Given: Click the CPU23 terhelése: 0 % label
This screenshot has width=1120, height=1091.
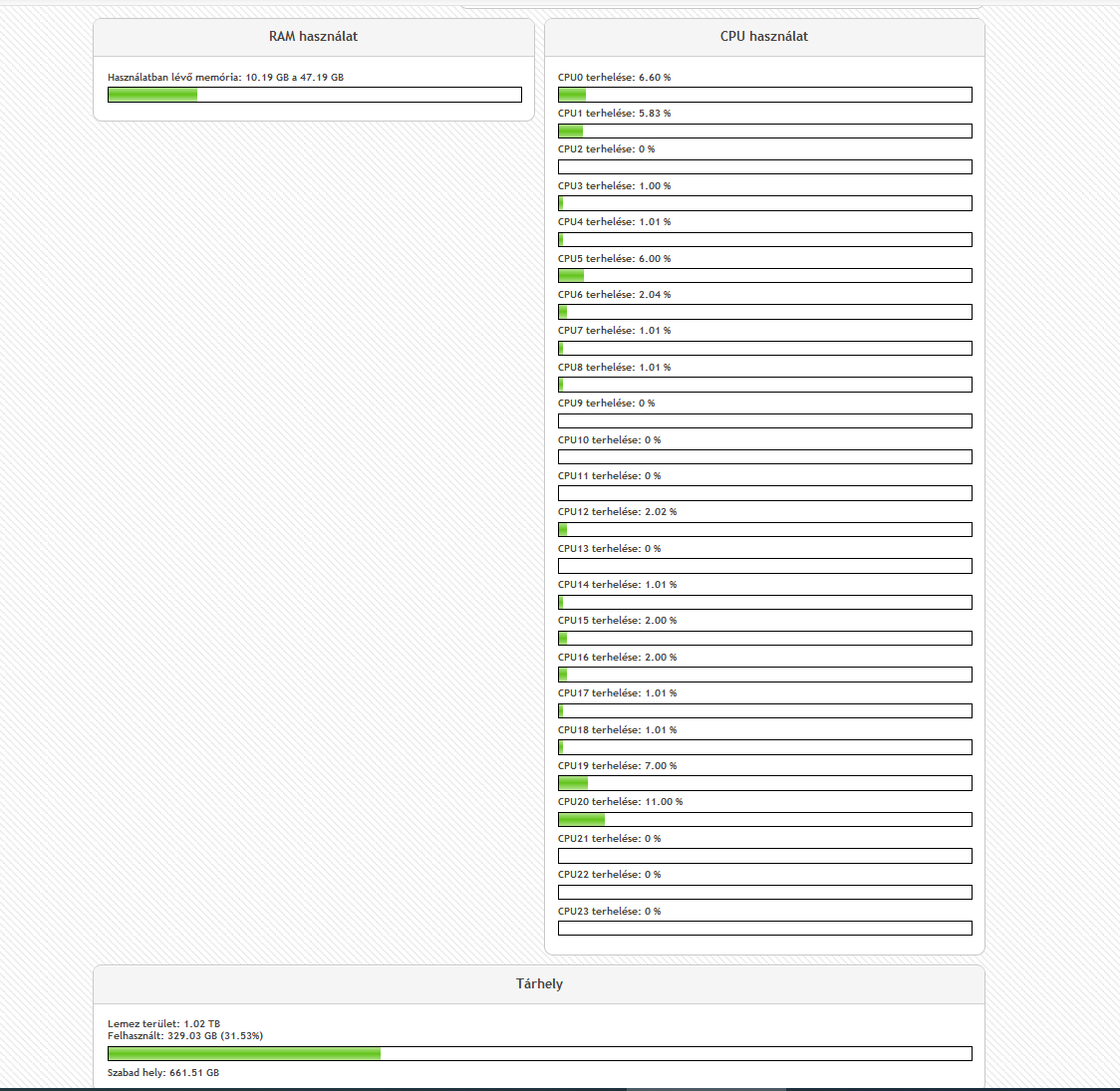Looking at the screenshot, I should pyautogui.click(x=609, y=911).
